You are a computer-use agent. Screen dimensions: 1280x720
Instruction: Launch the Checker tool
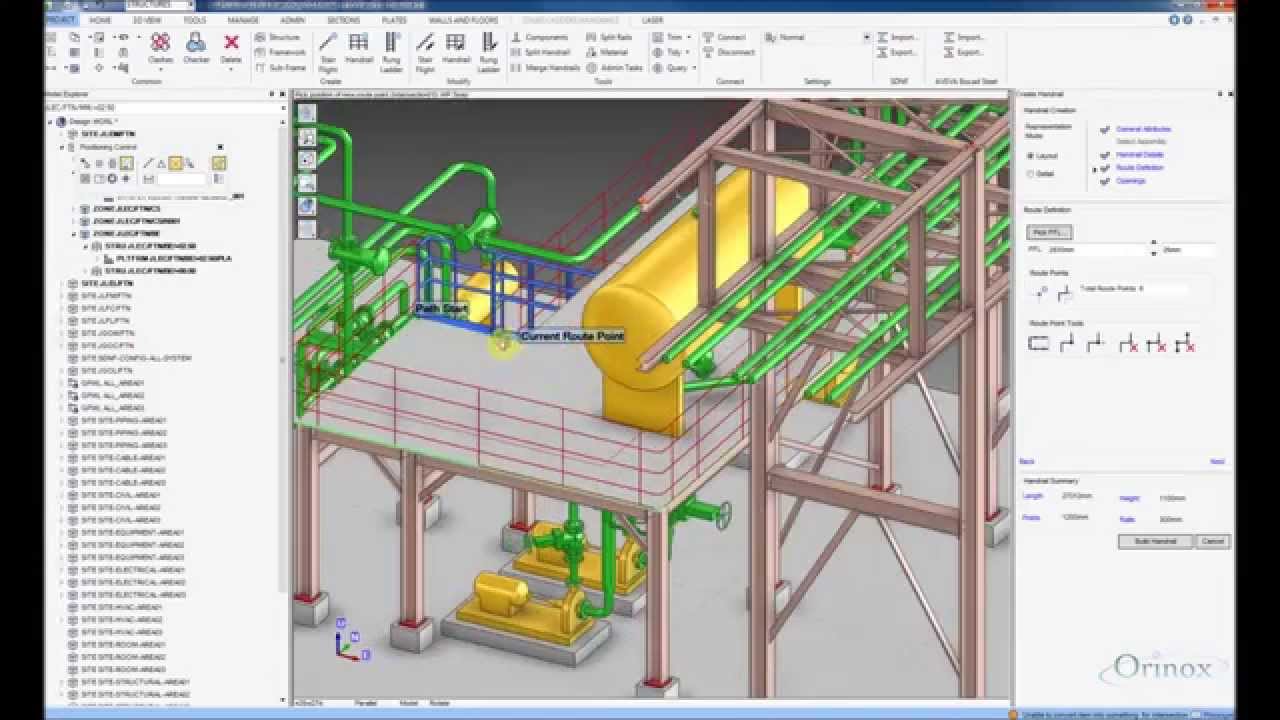click(x=196, y=47)
